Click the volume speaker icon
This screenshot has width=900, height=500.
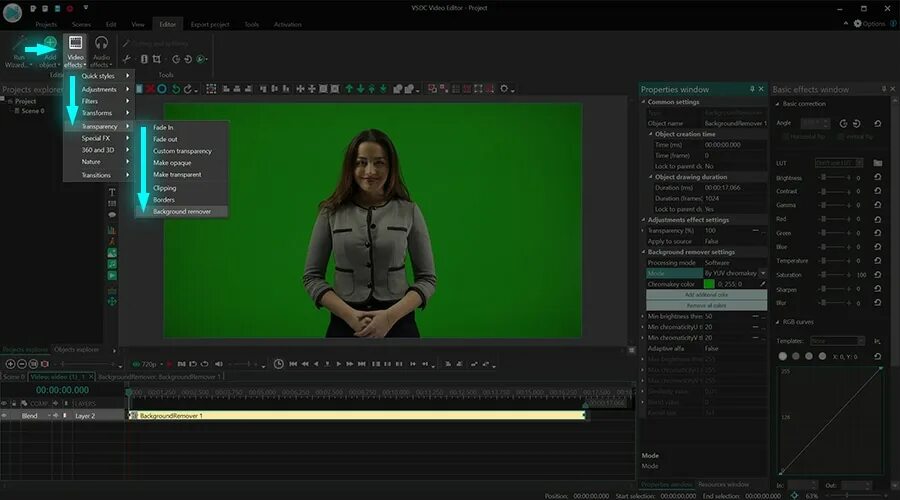pos(219,364)
